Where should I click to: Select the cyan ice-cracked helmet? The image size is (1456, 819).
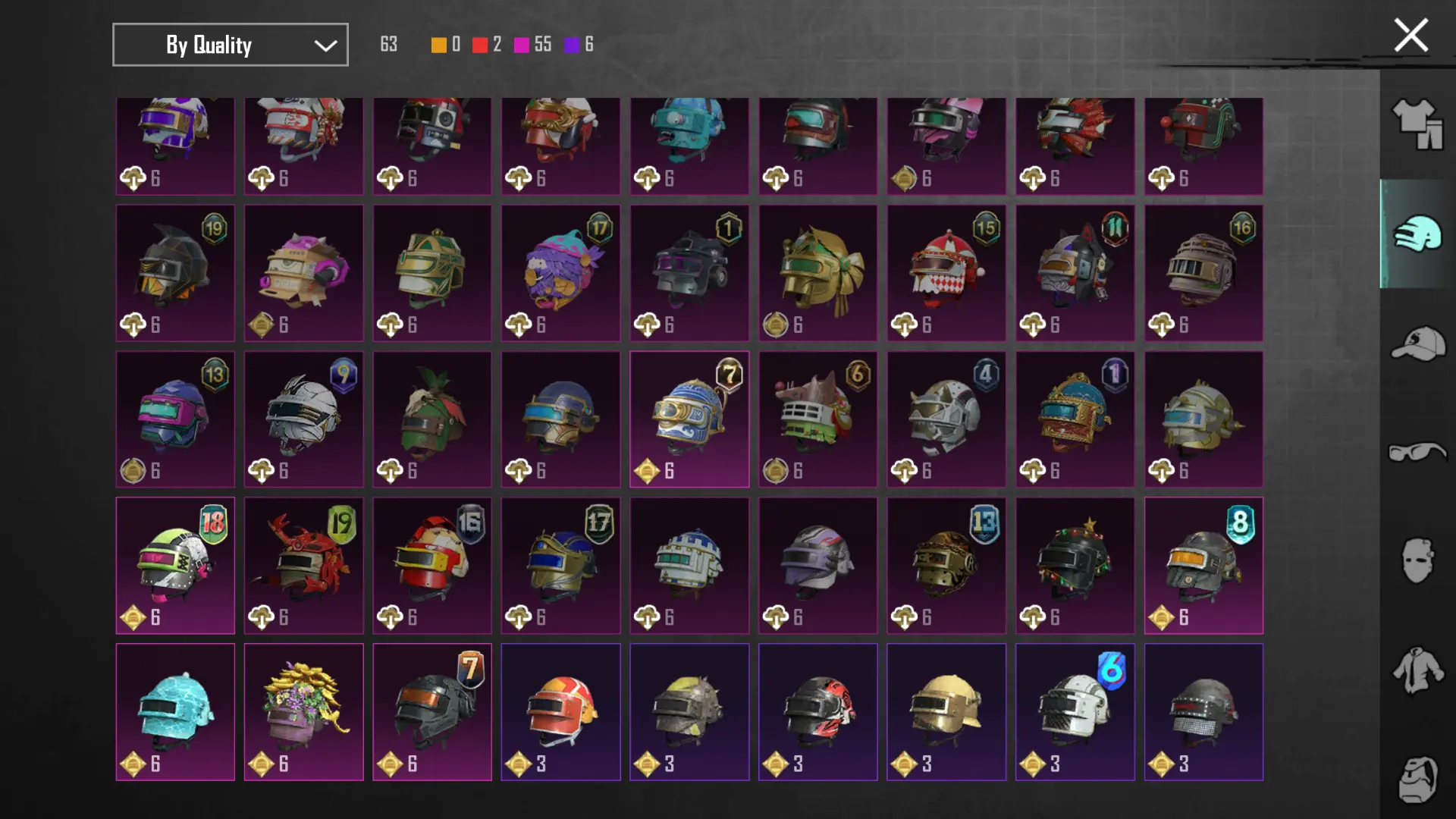(x=175, y=712)
